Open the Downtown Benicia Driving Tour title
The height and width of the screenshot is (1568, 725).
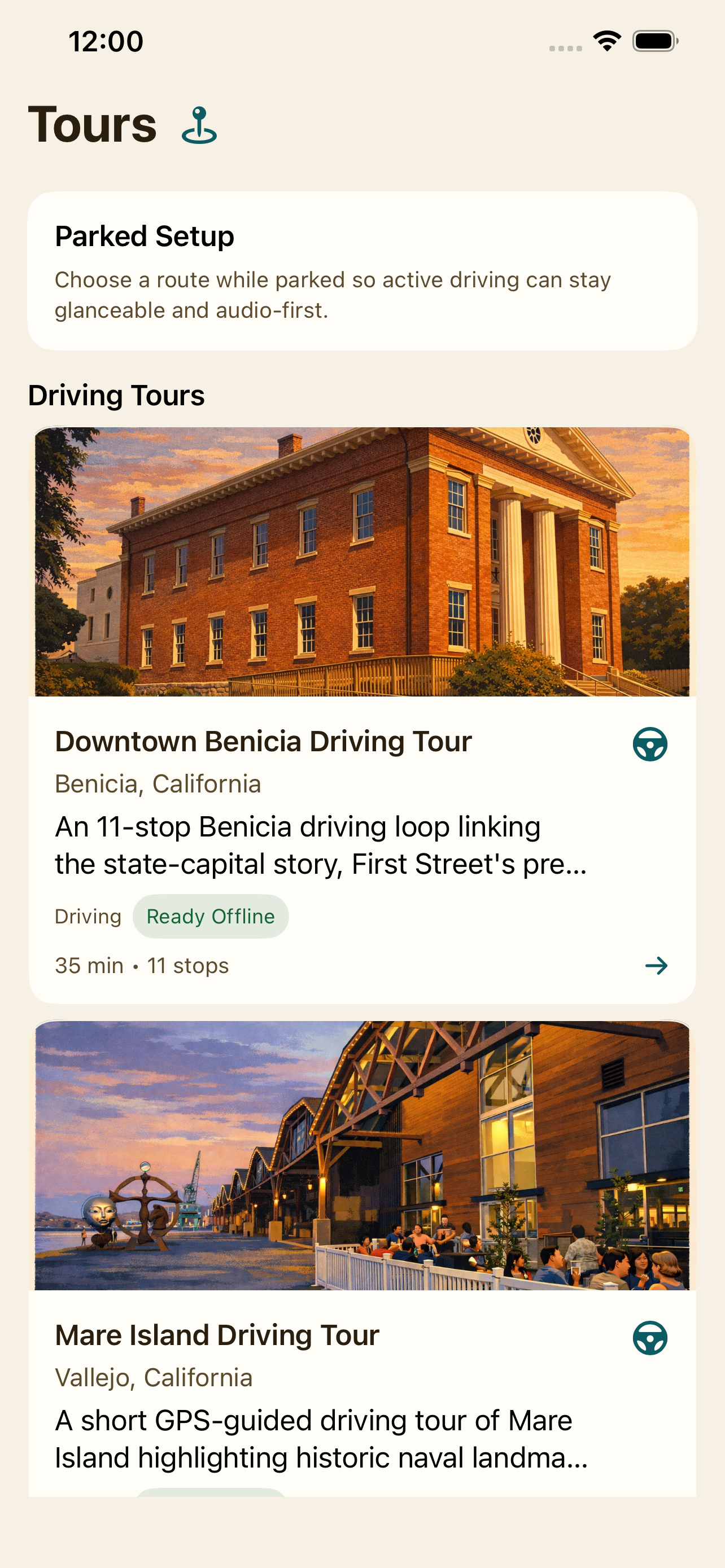pos(263,742)
